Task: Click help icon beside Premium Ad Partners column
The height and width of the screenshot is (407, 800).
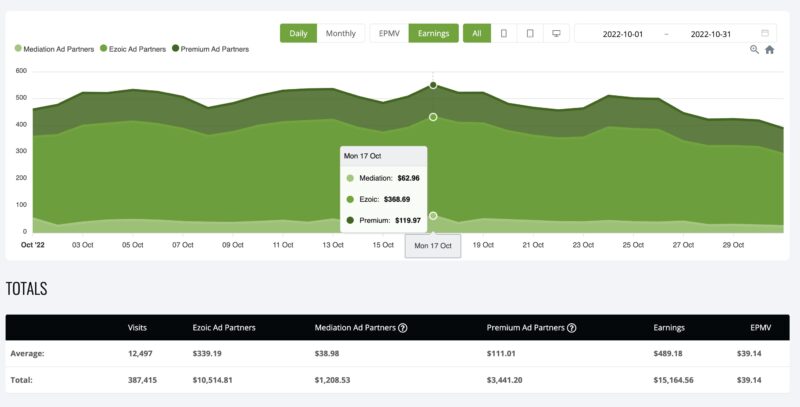Action: point(571,327)
